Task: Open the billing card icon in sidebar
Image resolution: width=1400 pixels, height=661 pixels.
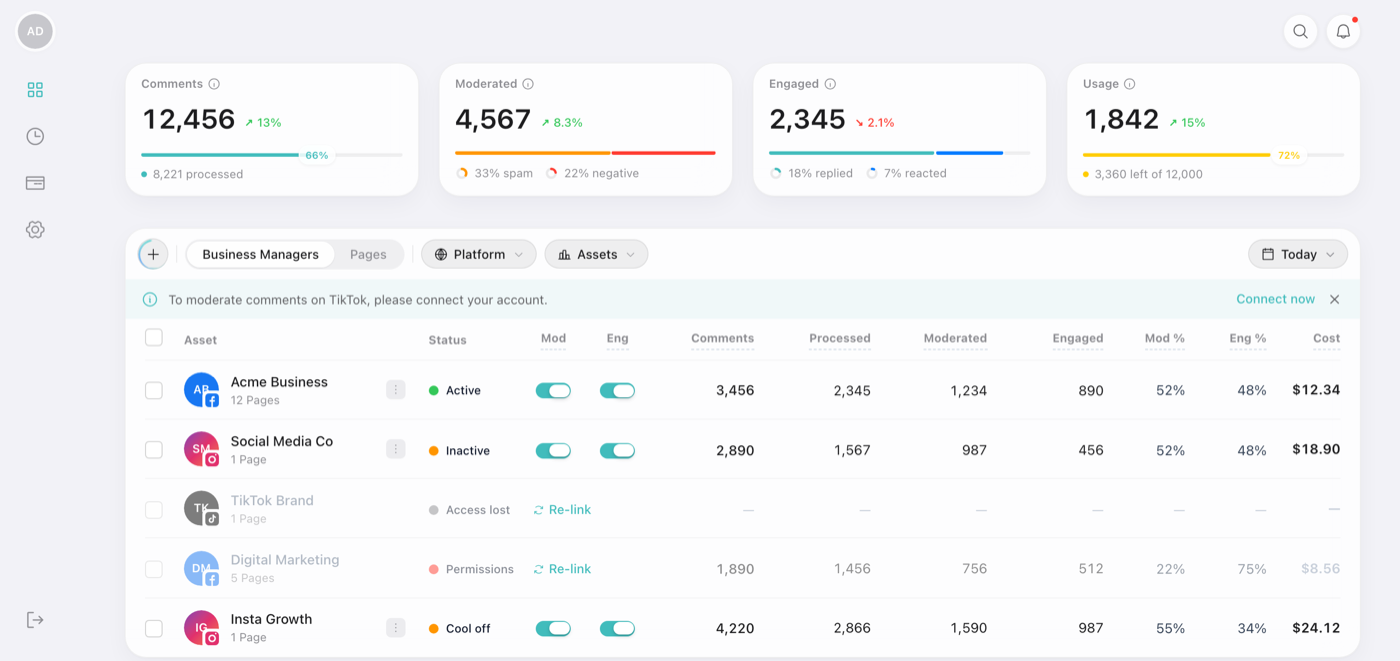Action: 35,183
